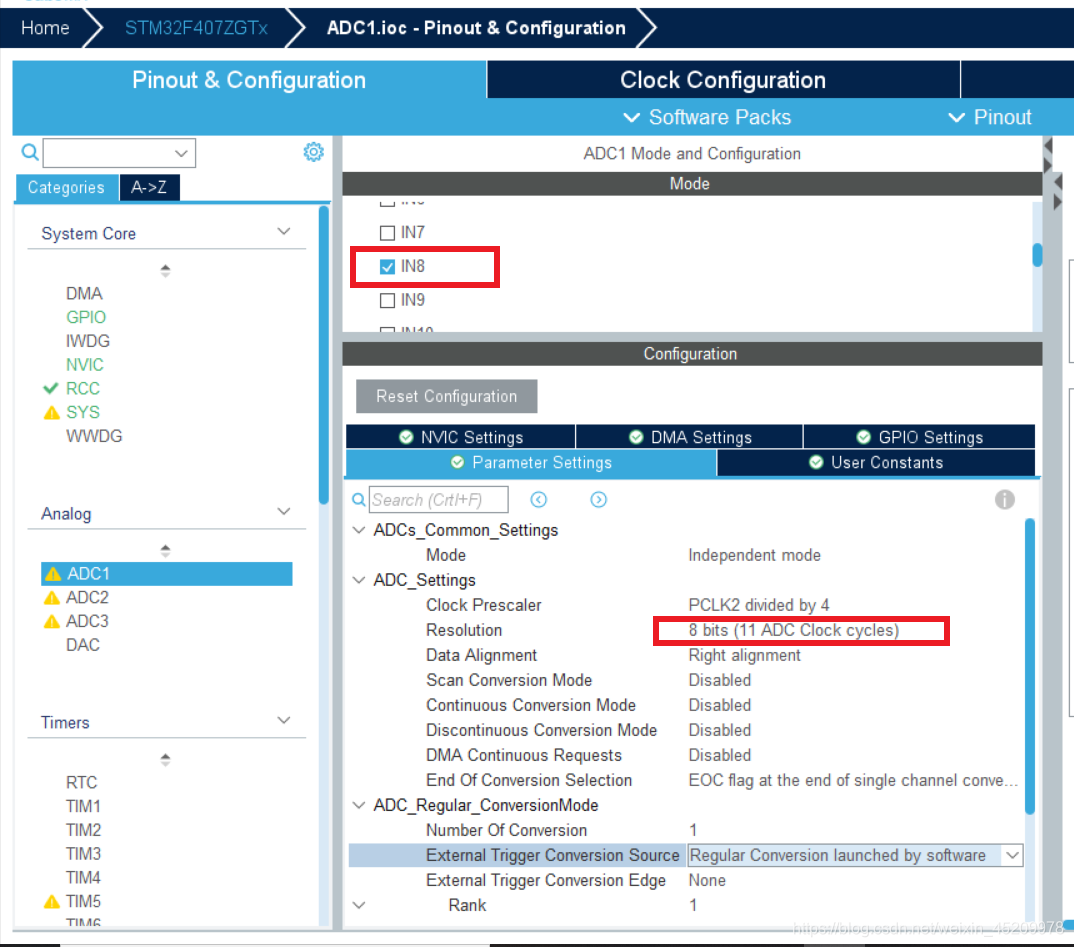Collapse ADC_Regular_ConversionMode group
The height and width of the screenshot is (947, 1074).
coord(358,805)
